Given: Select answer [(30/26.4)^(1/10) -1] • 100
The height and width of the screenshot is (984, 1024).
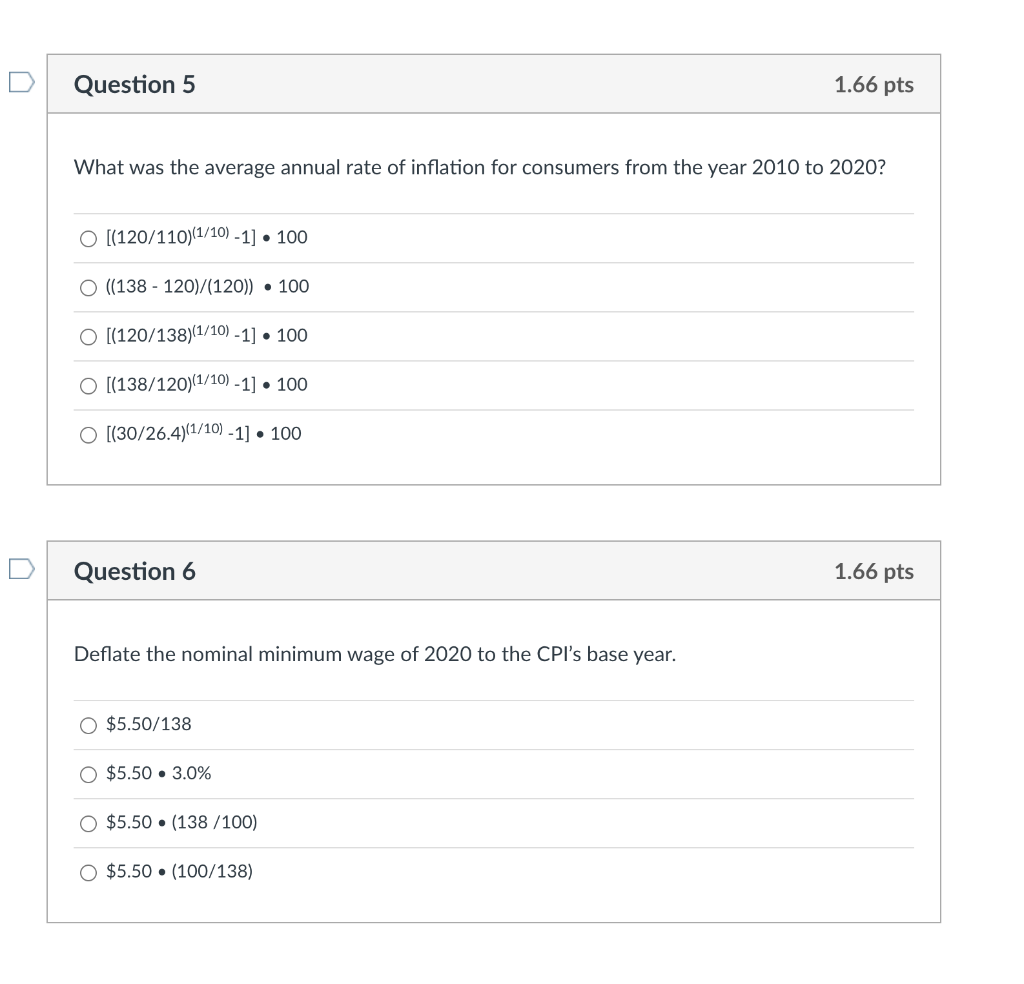Looking at the screenshot, I should pyautogui.click(x=88, y=434).
